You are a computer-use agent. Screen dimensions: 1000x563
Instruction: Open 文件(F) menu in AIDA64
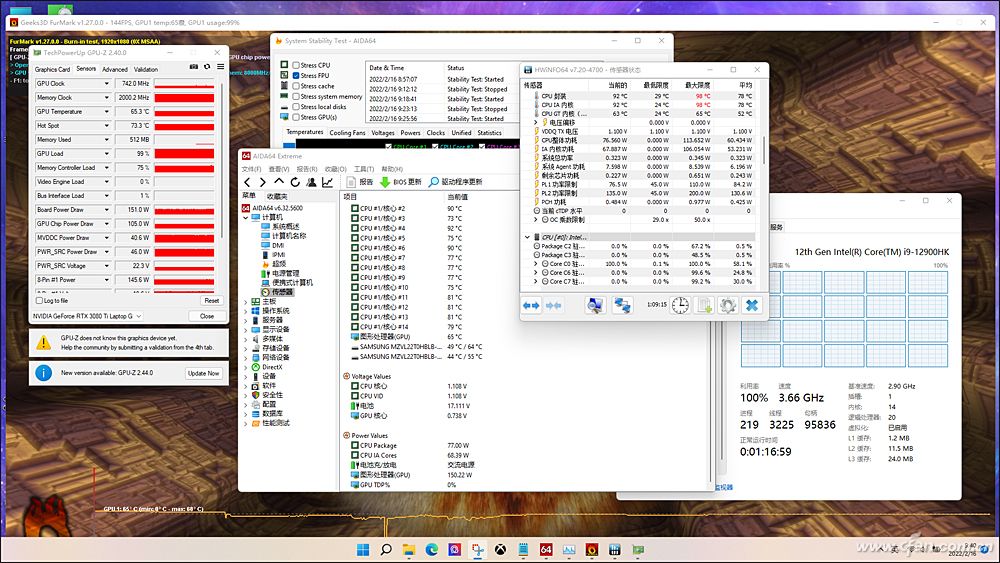pyautogui.click(x=251, y=169)
